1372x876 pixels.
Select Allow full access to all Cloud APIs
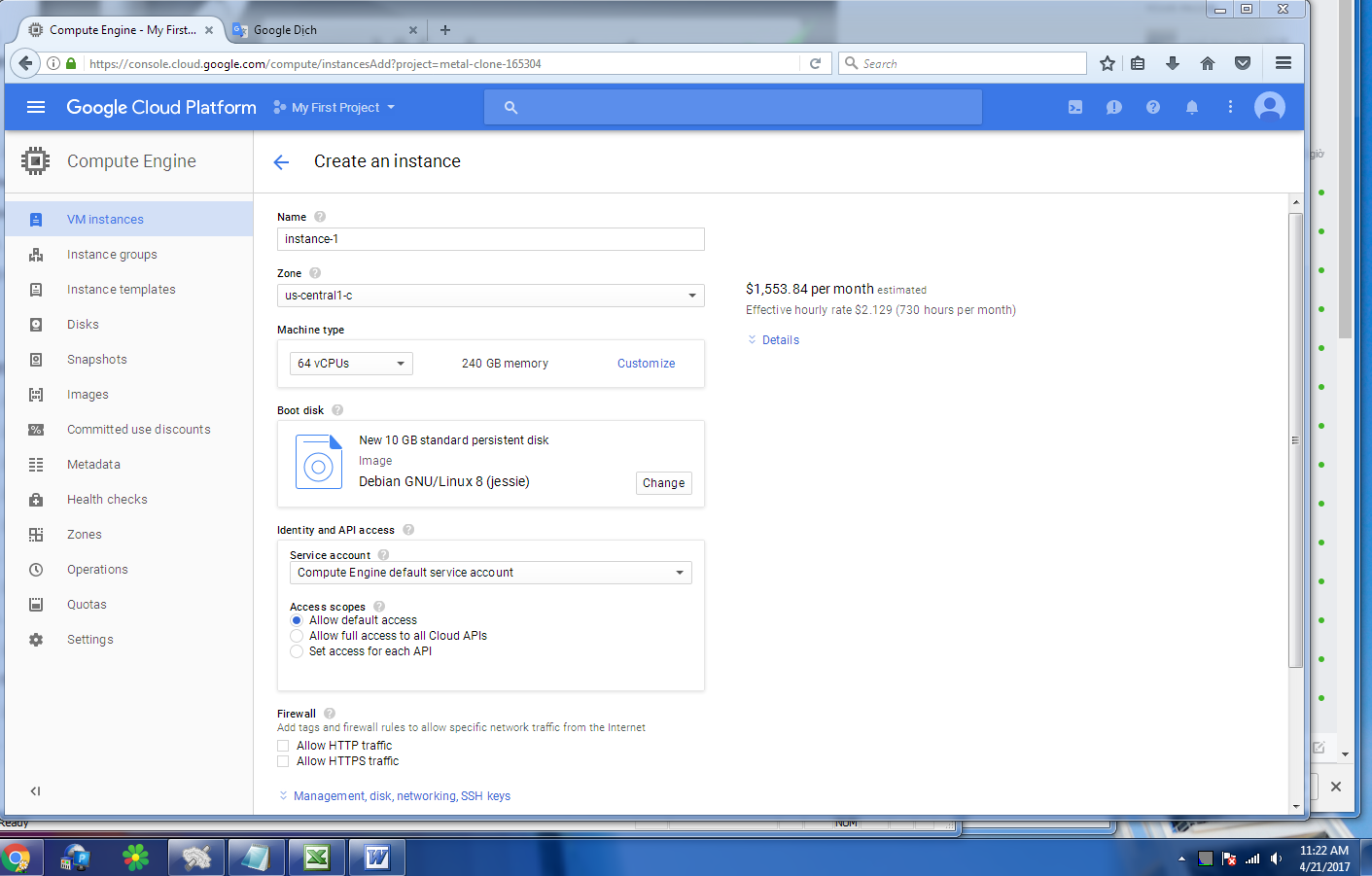[x=297, y=636]
